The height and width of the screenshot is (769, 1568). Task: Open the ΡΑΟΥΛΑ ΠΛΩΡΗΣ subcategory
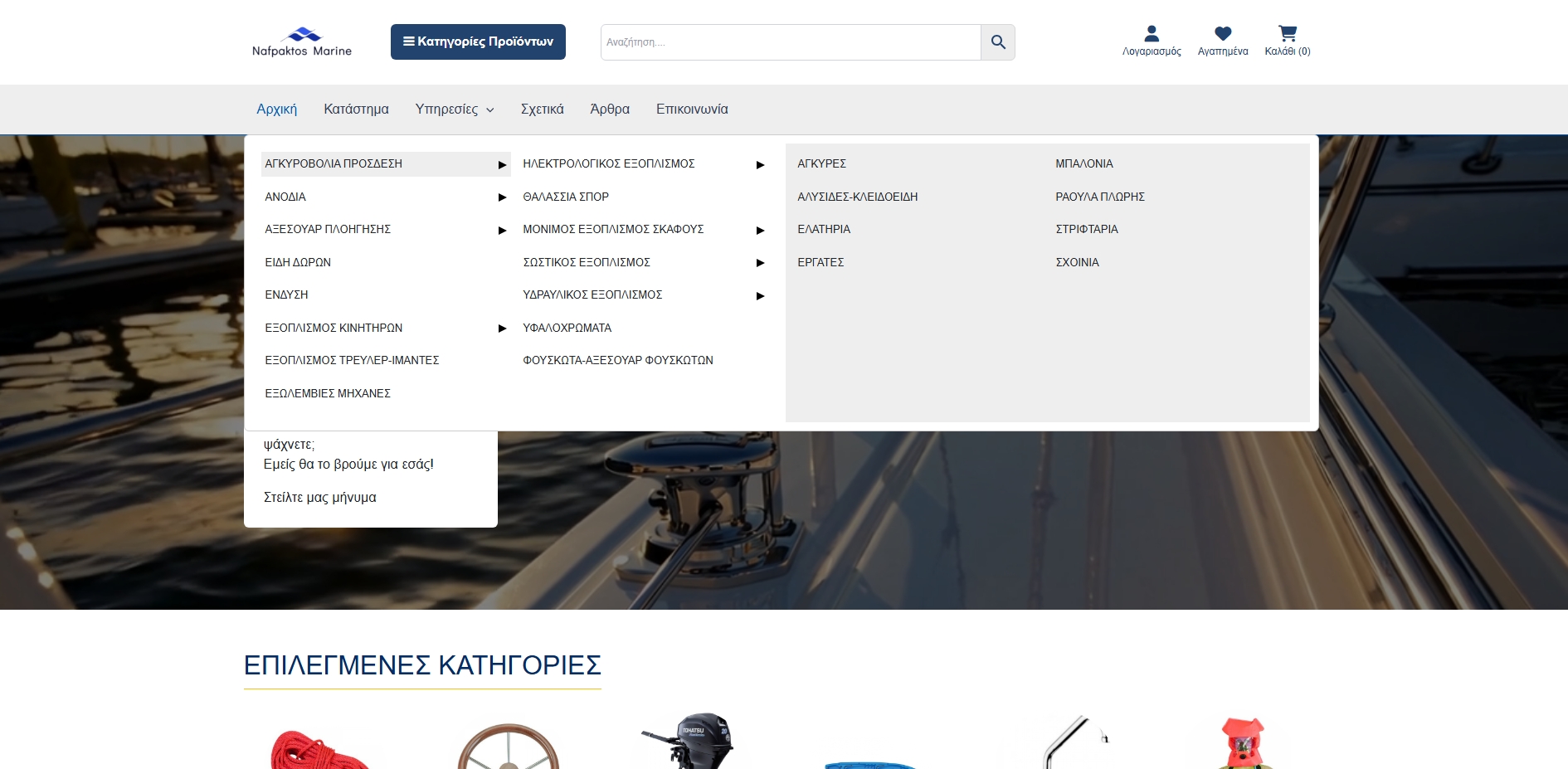tap(1100, 197)
